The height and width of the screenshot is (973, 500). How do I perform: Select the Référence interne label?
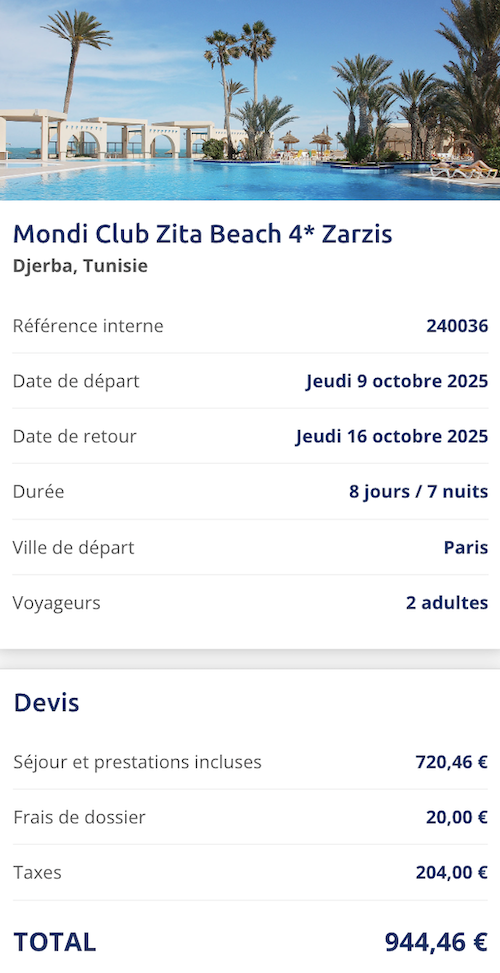[x=88, y=326]
